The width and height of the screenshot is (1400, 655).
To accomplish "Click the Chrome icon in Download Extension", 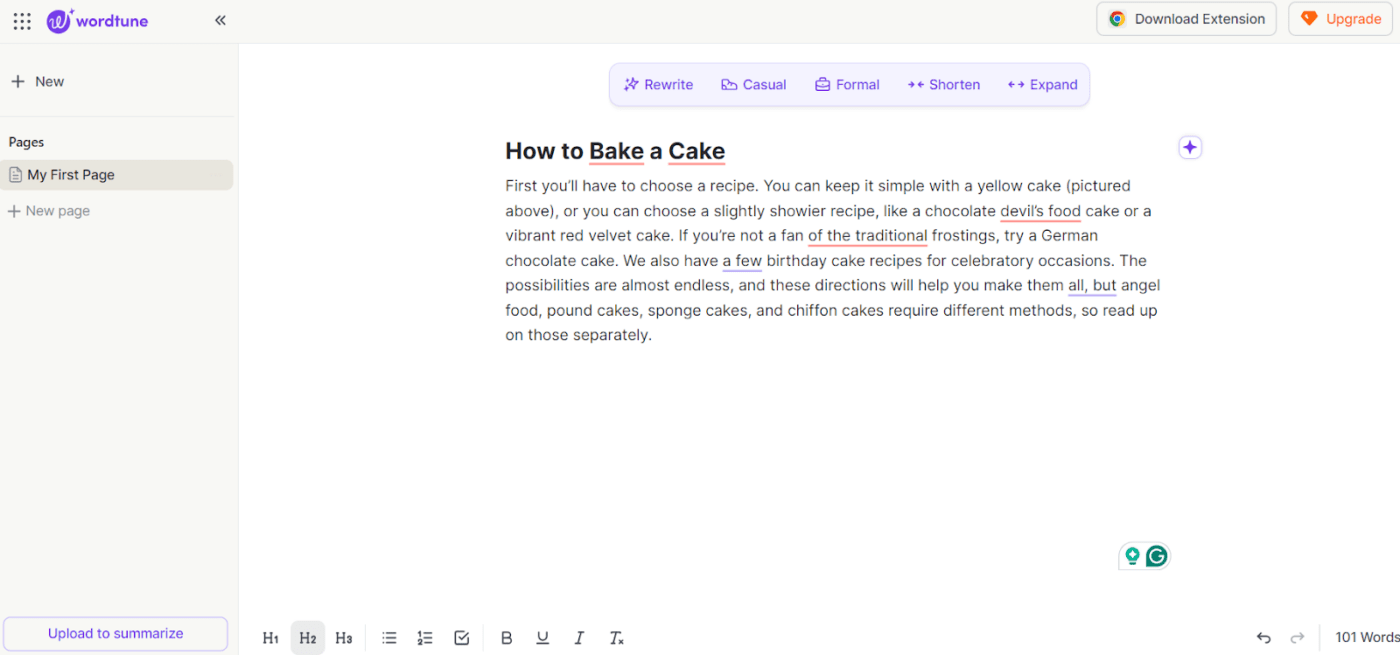I will (1117, 19).
